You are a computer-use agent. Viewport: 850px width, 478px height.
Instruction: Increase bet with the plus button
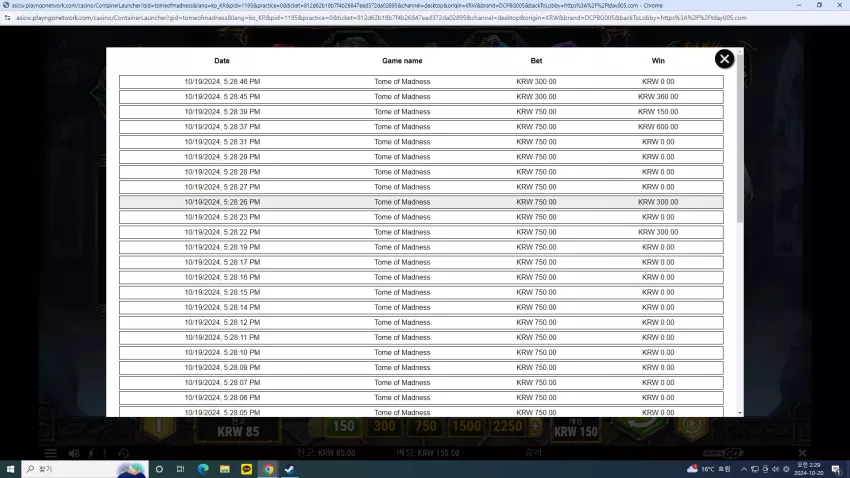535,427
